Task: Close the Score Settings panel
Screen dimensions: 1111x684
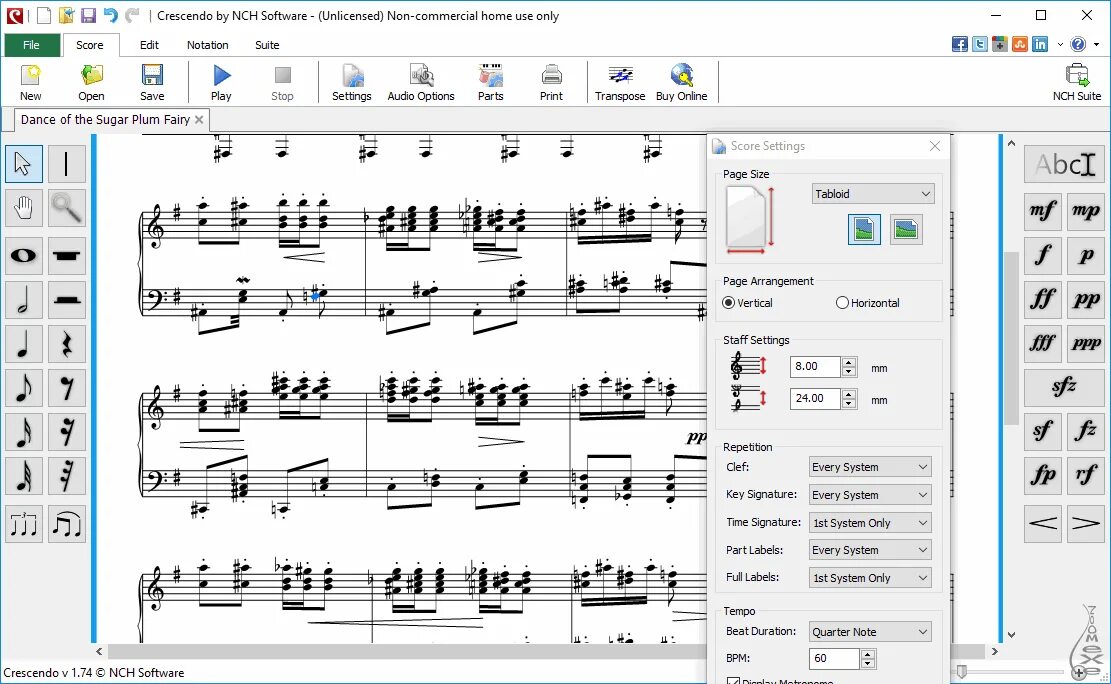Action: coord(935,146)
